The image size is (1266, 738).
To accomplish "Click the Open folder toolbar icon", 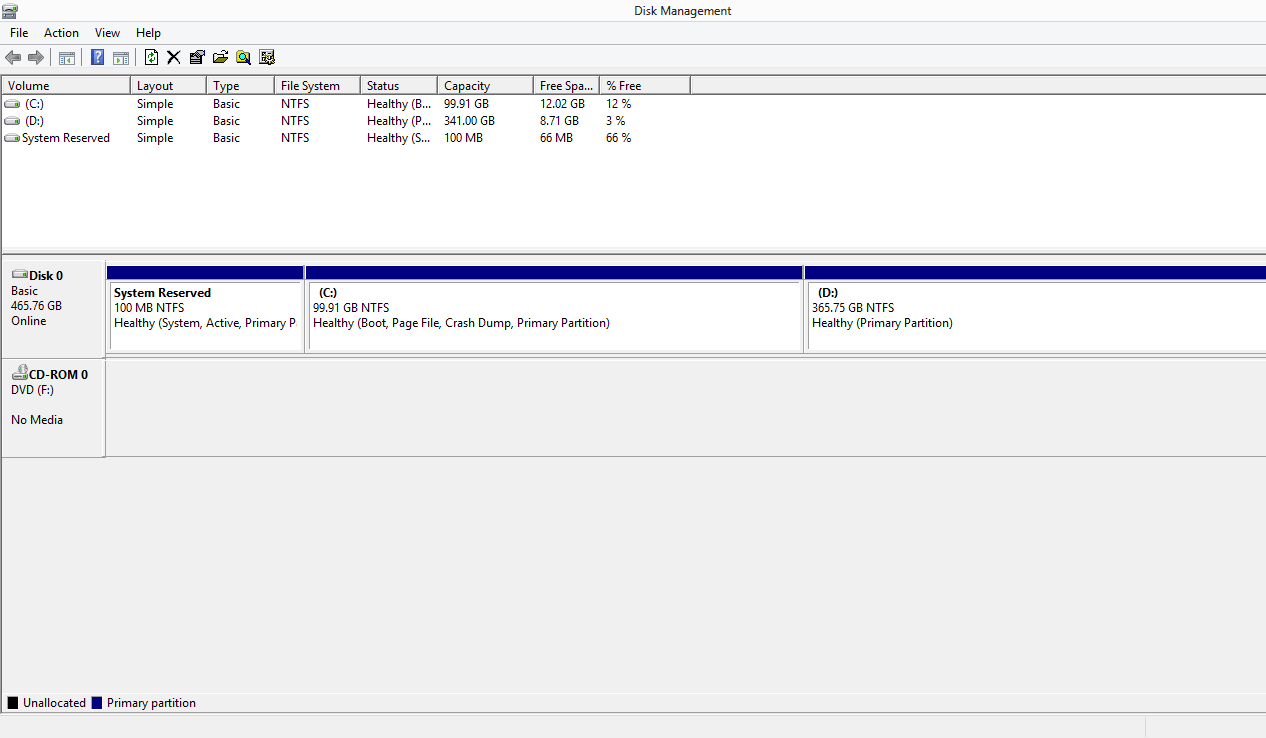I will click(x=220, y=57).
